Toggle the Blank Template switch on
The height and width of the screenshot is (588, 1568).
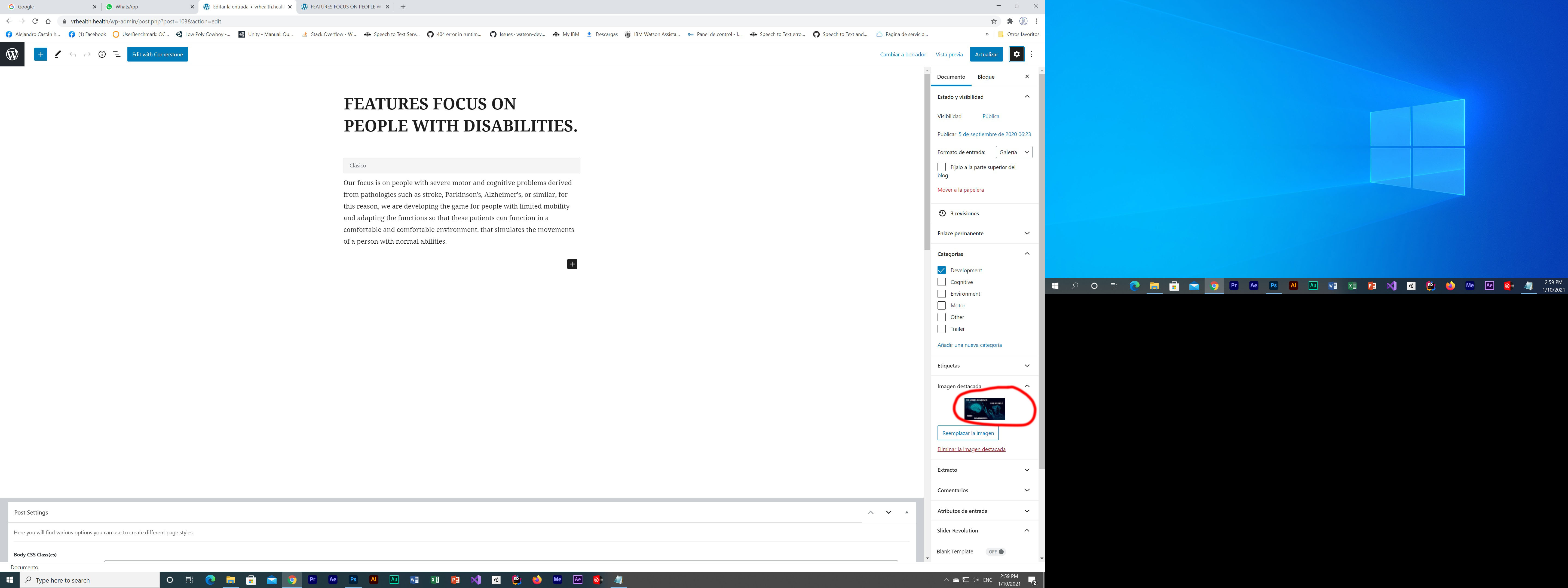coord(996,552)
